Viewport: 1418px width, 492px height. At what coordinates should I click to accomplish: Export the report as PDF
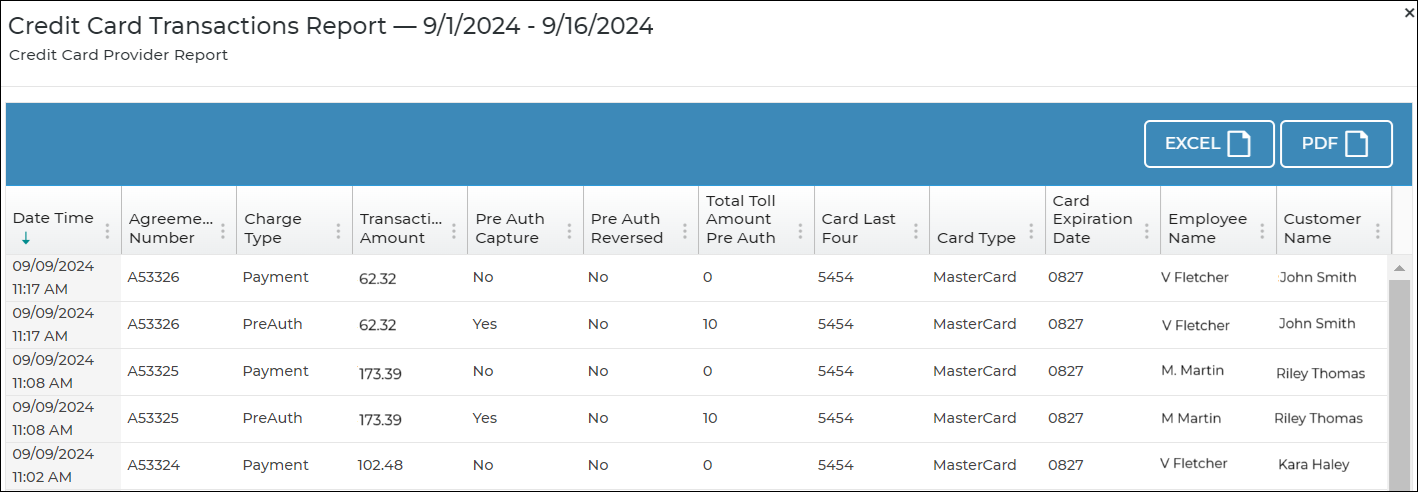(x=1335, y=144)
